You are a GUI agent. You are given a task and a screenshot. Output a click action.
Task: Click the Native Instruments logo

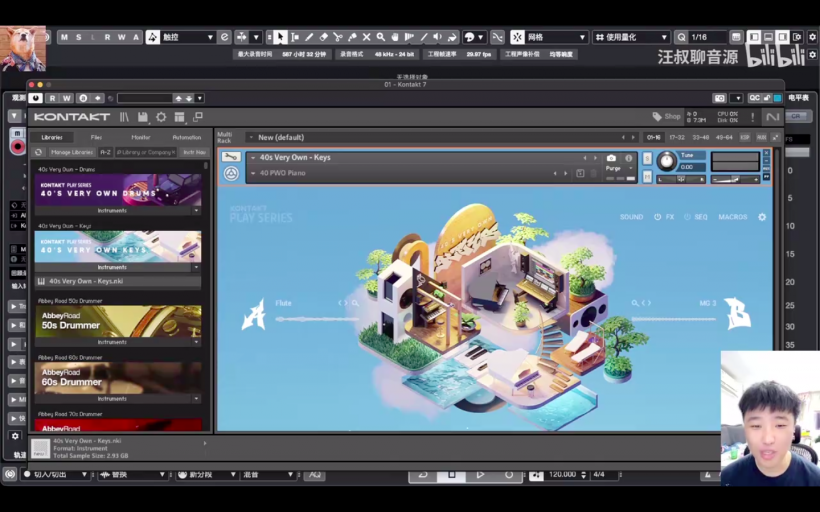point(772,117)
